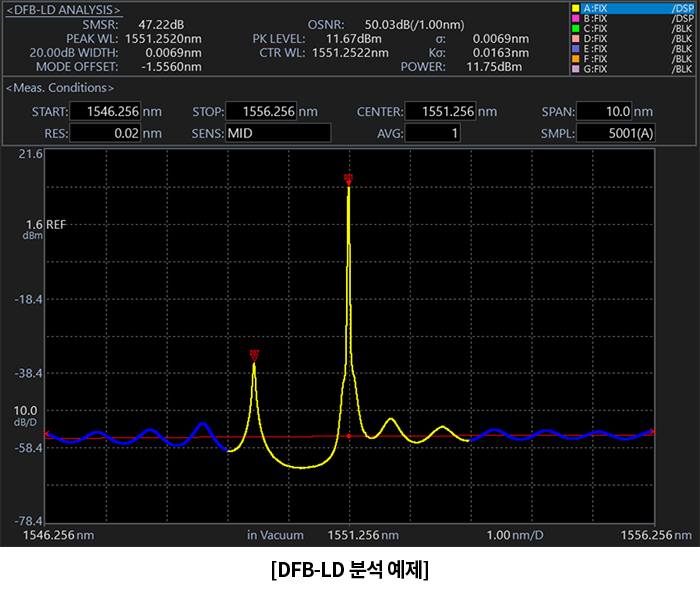700x595 pixels.
Task: Click the 1551.256 nm center axis label
Action: tap(363, 535)
